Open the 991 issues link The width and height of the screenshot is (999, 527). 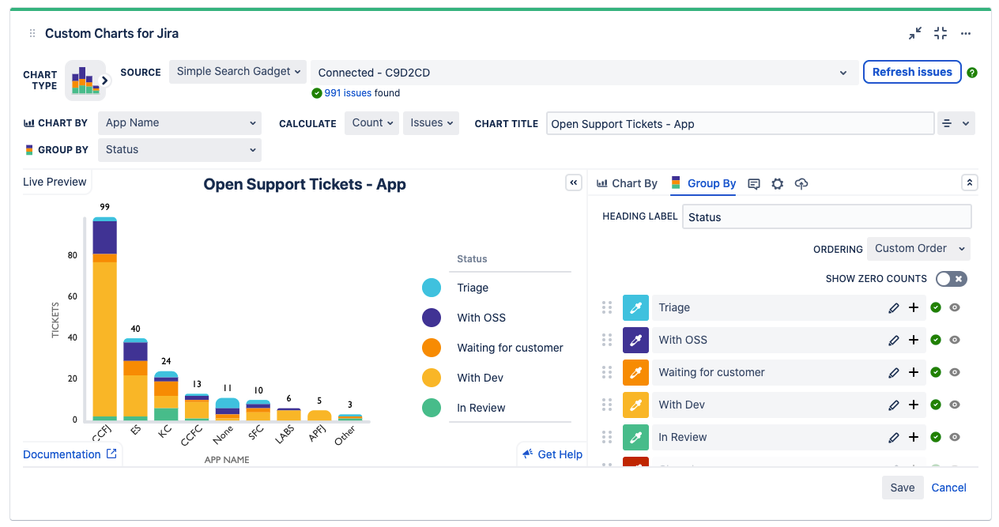coord(348,93)
